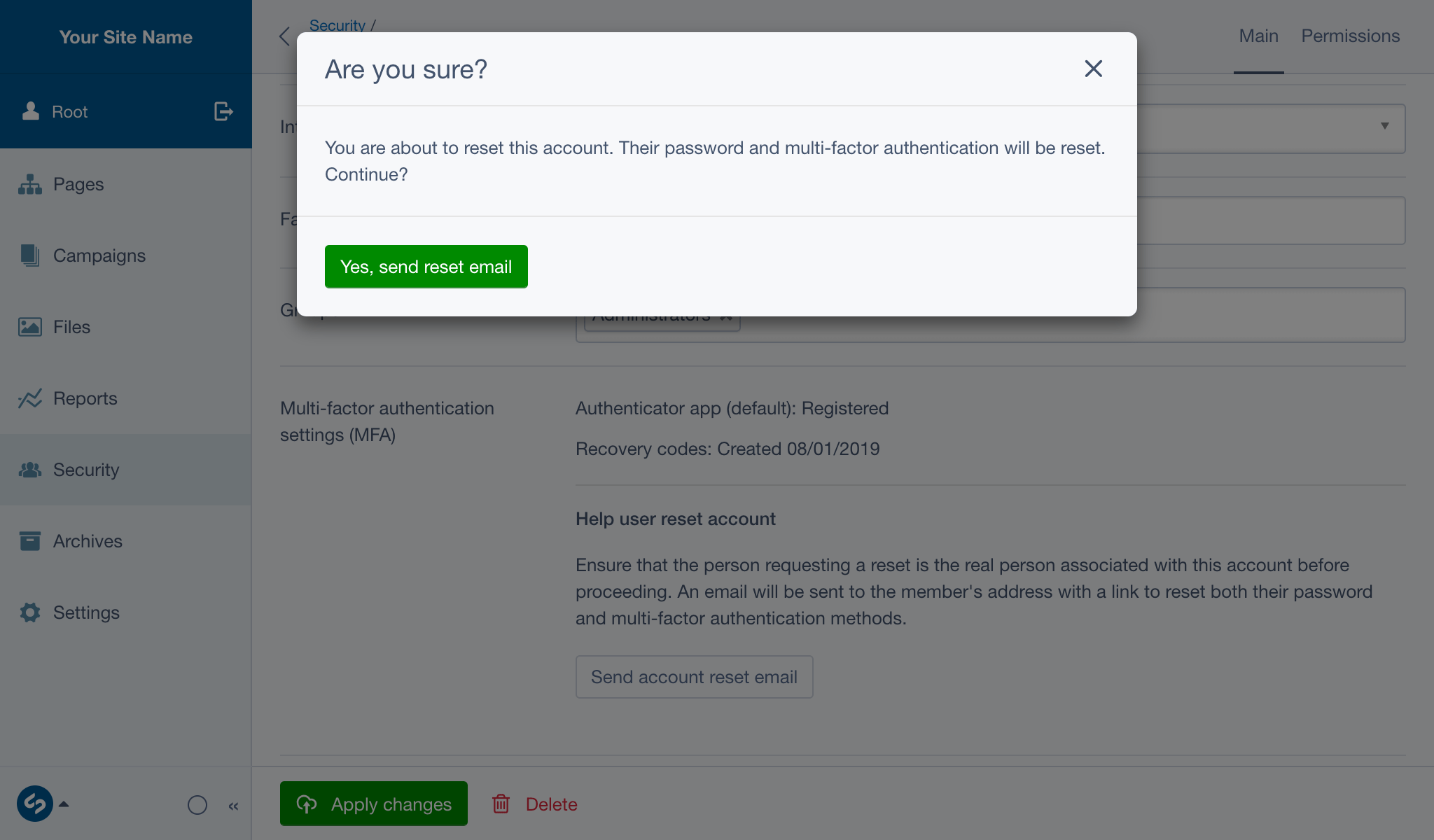Screen dimensions: 1434x840
Task: Open Files using the image icon
Action: (29, 326)
